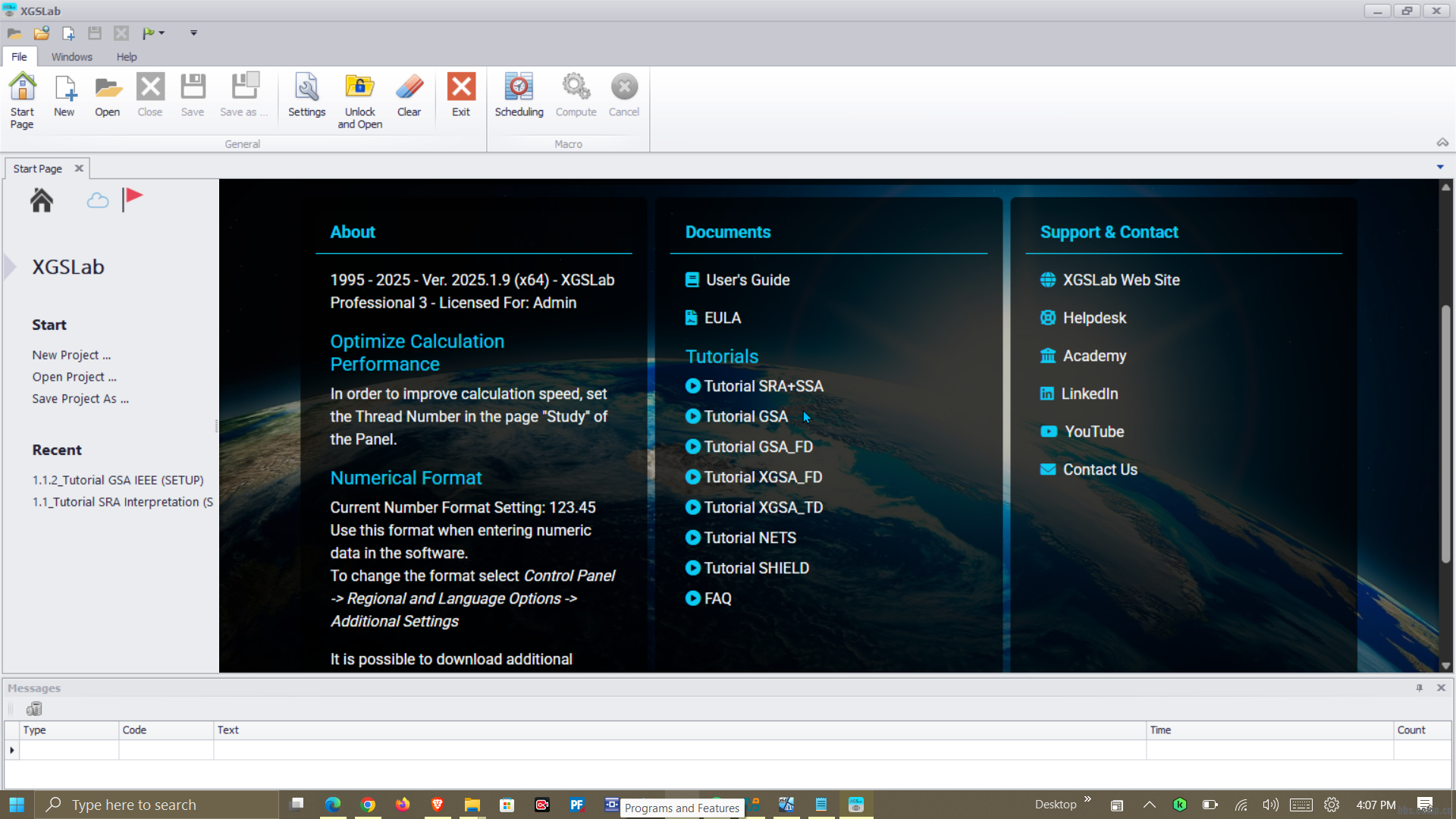Open Settings from the ribbon
Screen dimensions: 1456x819
(307, 95)
